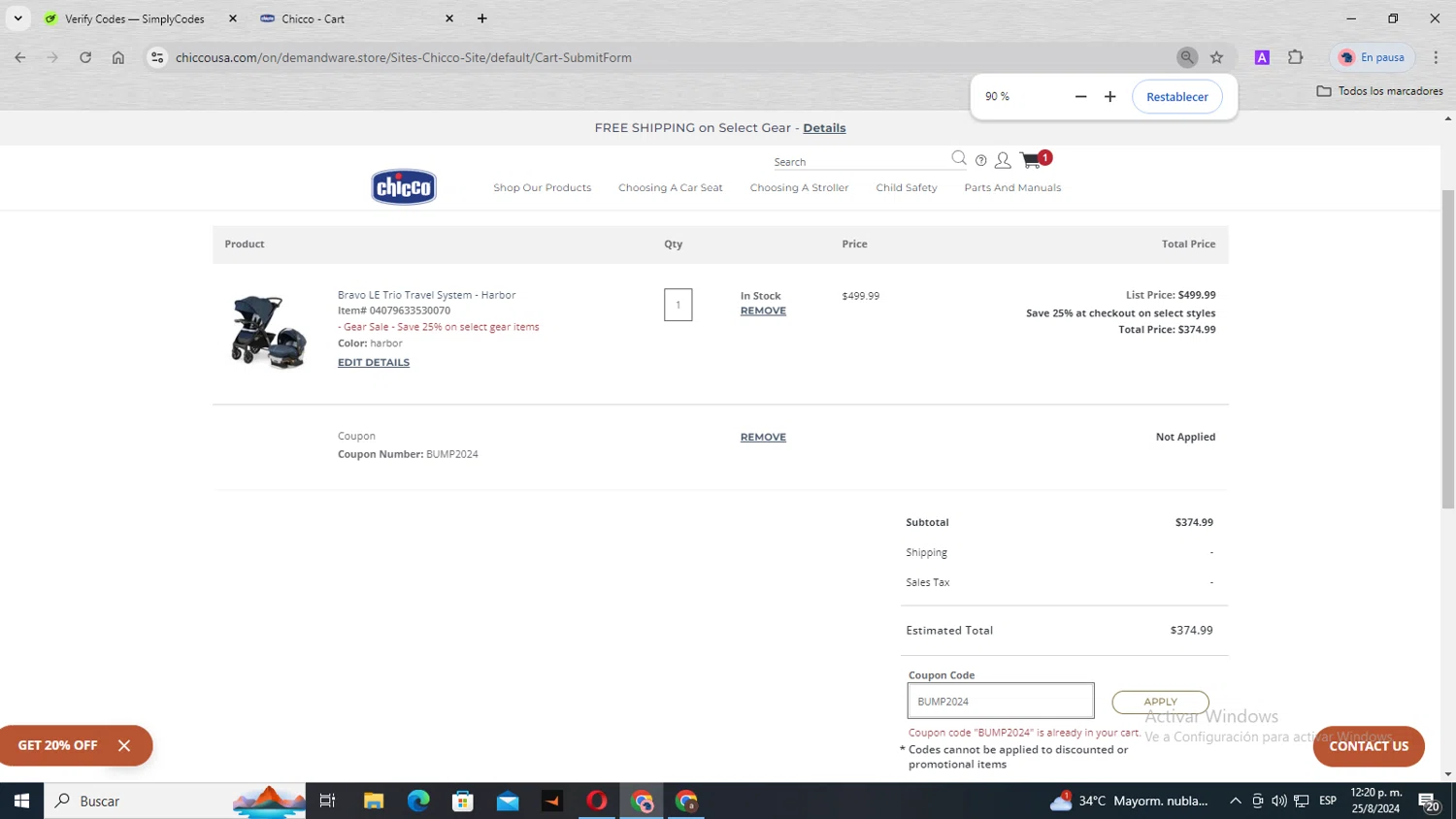Open the browser extensions puzzle icon
1456x819 pixels.
coord(1295,57)
